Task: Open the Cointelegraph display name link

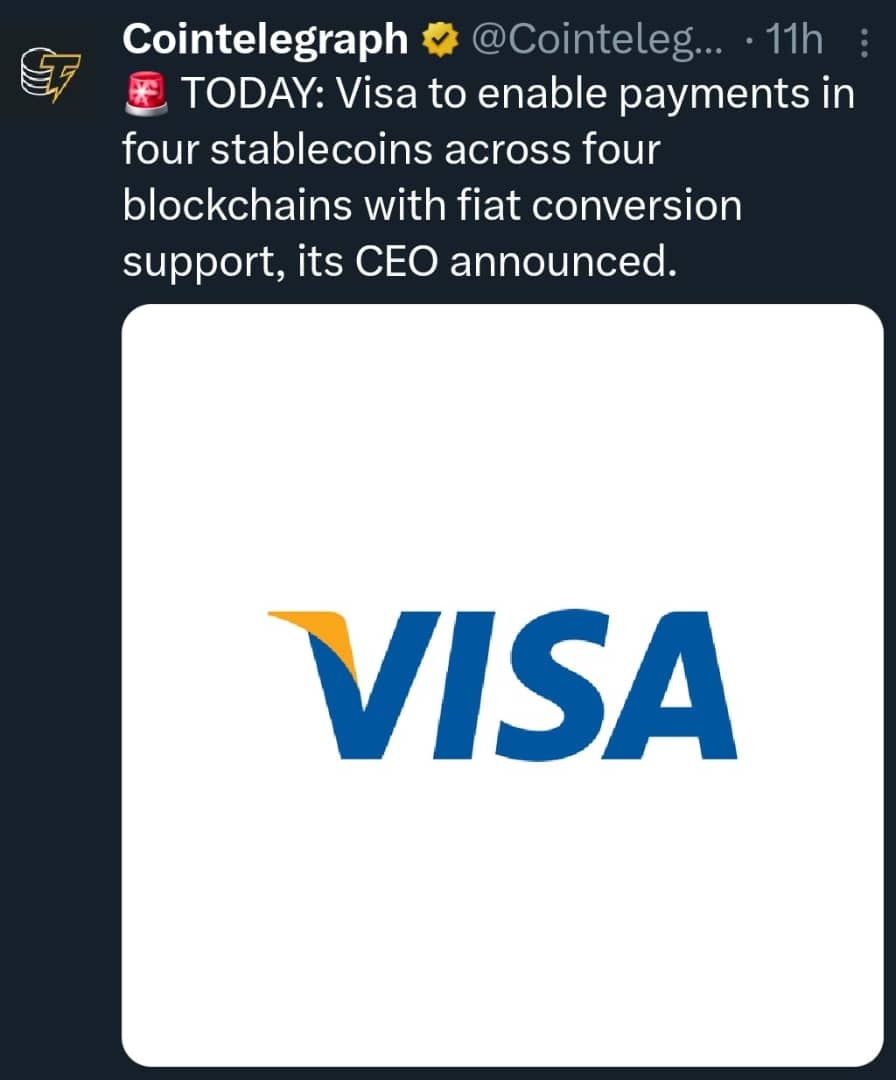Action: 265,40
